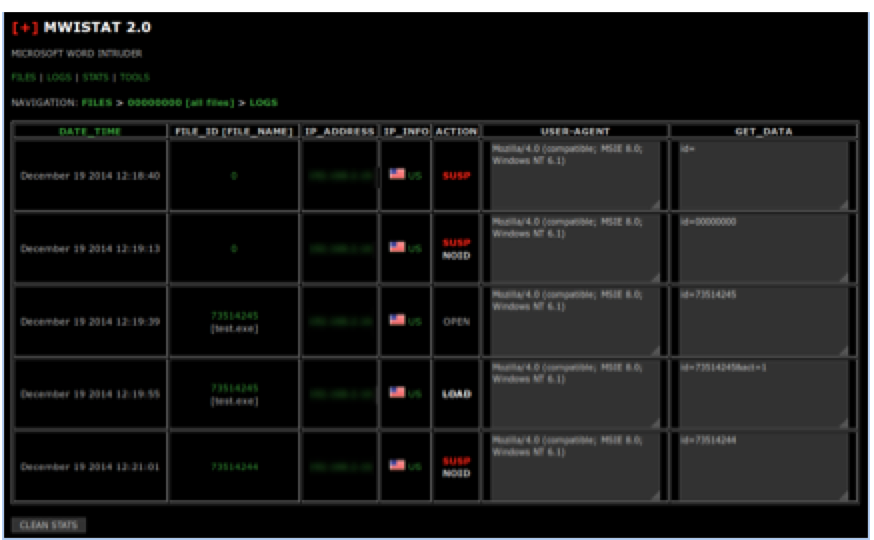Grab the resize handle of the id= box
The width and height of the screenshot is (874, 540).
pos(844,205)
